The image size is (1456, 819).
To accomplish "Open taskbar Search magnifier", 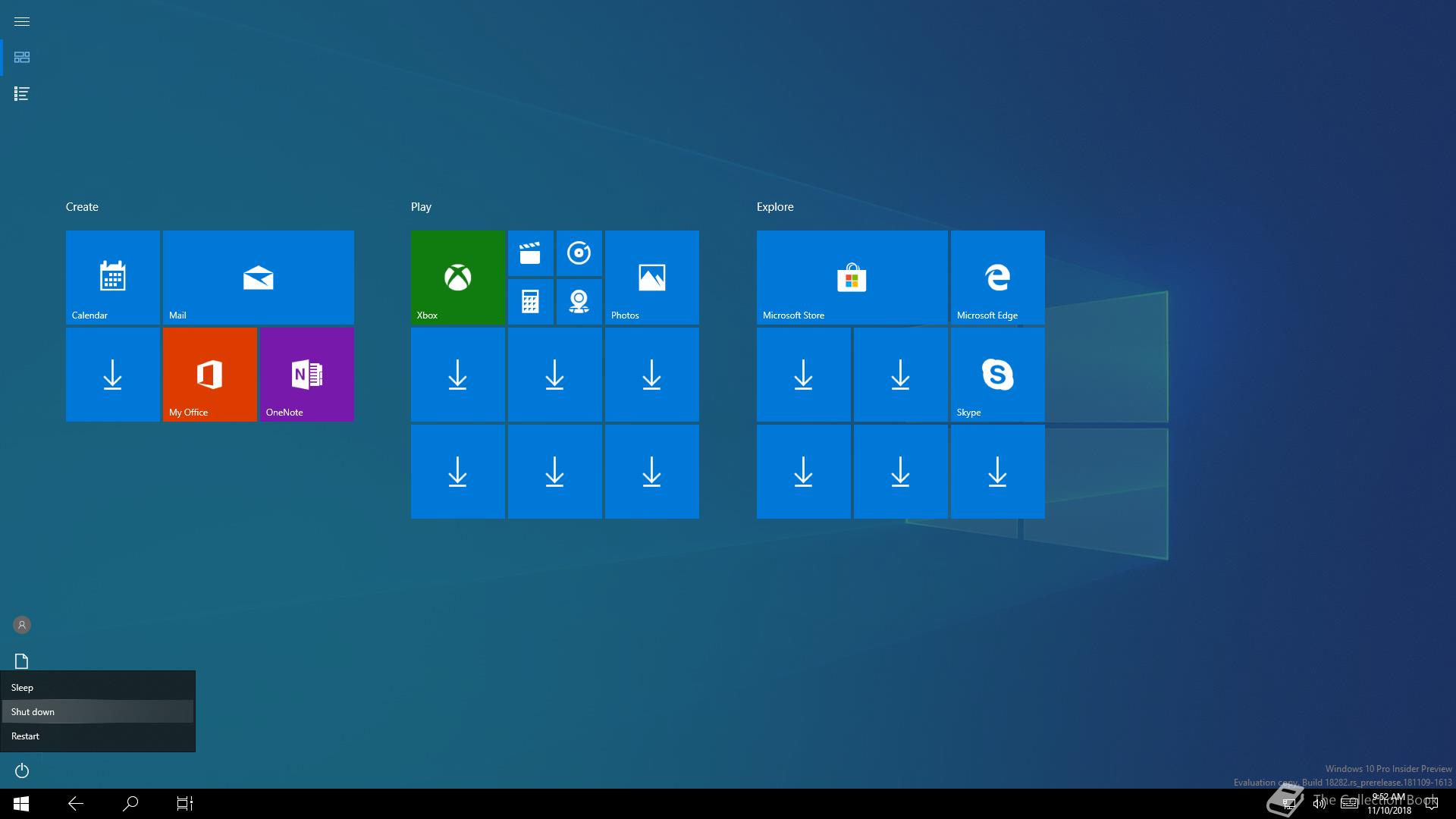I will click(x=130, y=804).
